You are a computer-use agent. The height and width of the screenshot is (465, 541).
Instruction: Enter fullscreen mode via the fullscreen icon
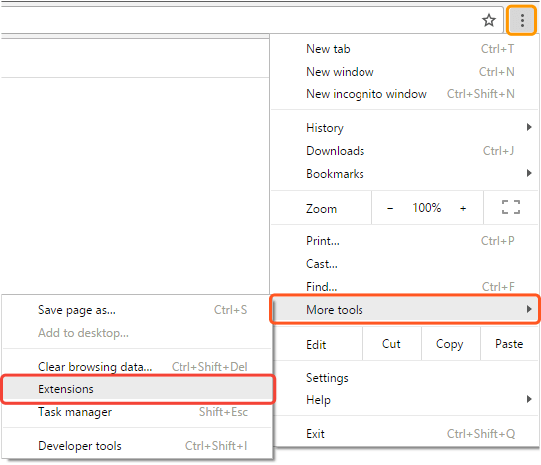(x=511, y=207)
